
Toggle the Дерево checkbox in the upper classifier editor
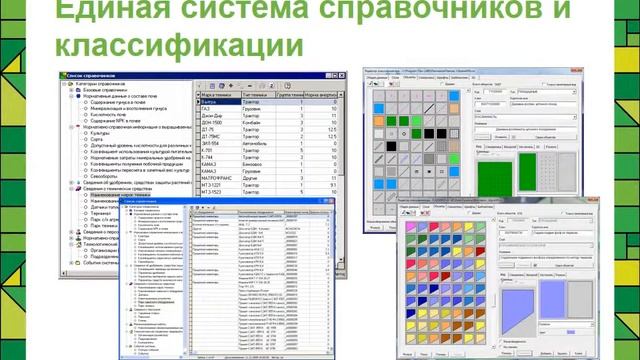(x=442, y=84)
